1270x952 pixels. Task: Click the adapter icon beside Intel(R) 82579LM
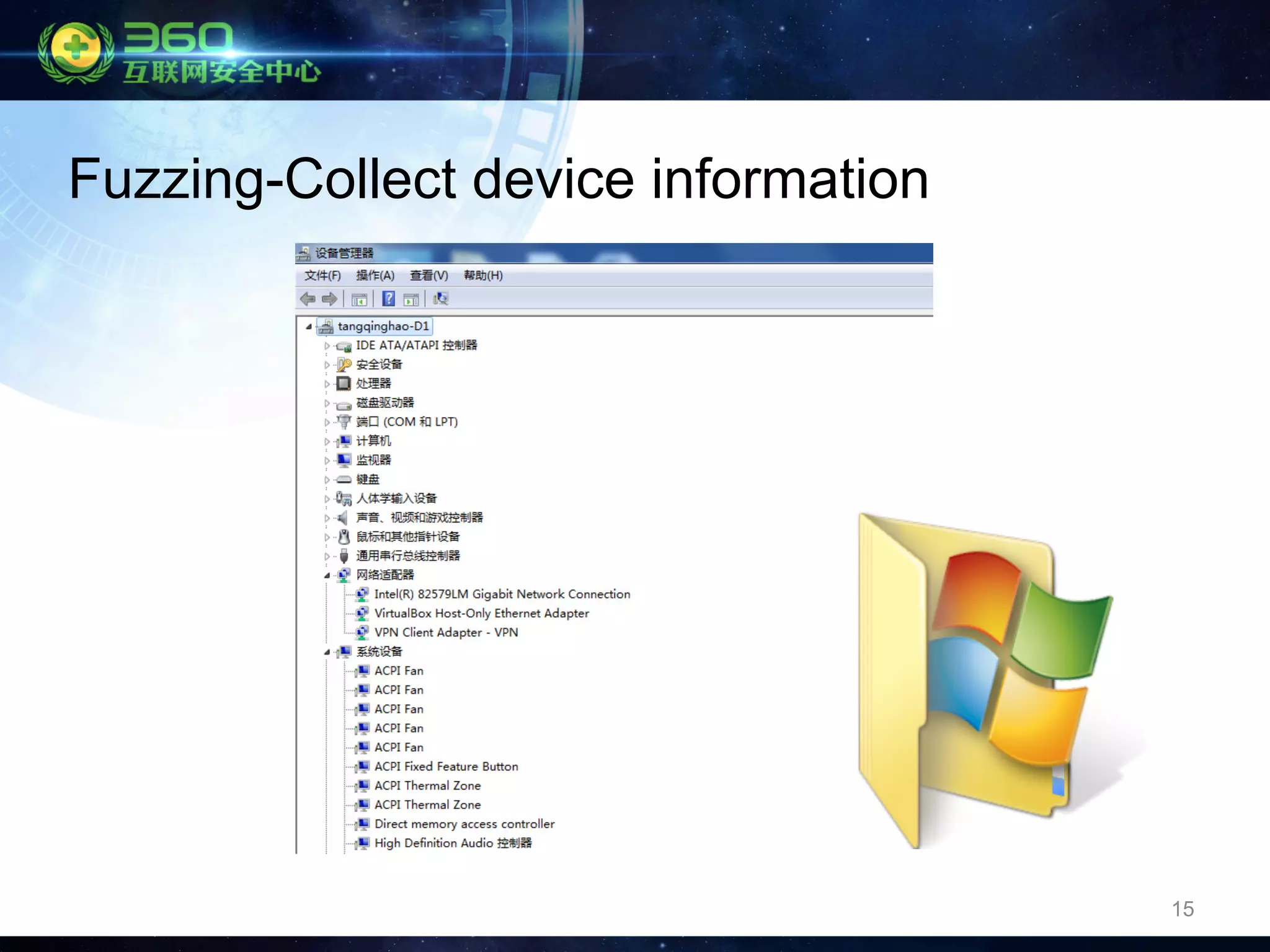coord(362,594)
